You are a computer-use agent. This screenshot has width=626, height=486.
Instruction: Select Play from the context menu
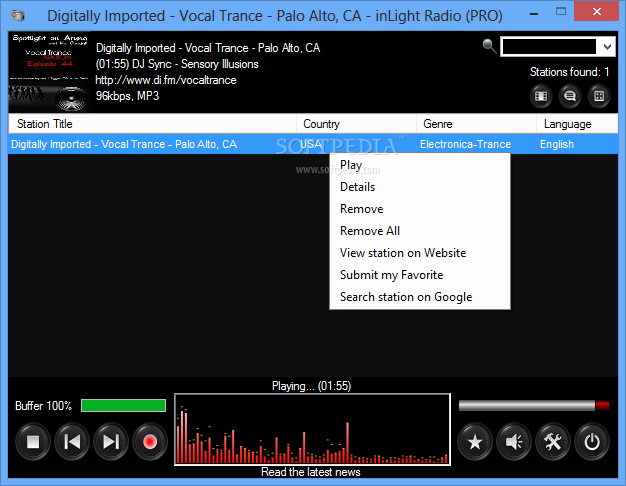click(x=420, y=165)
